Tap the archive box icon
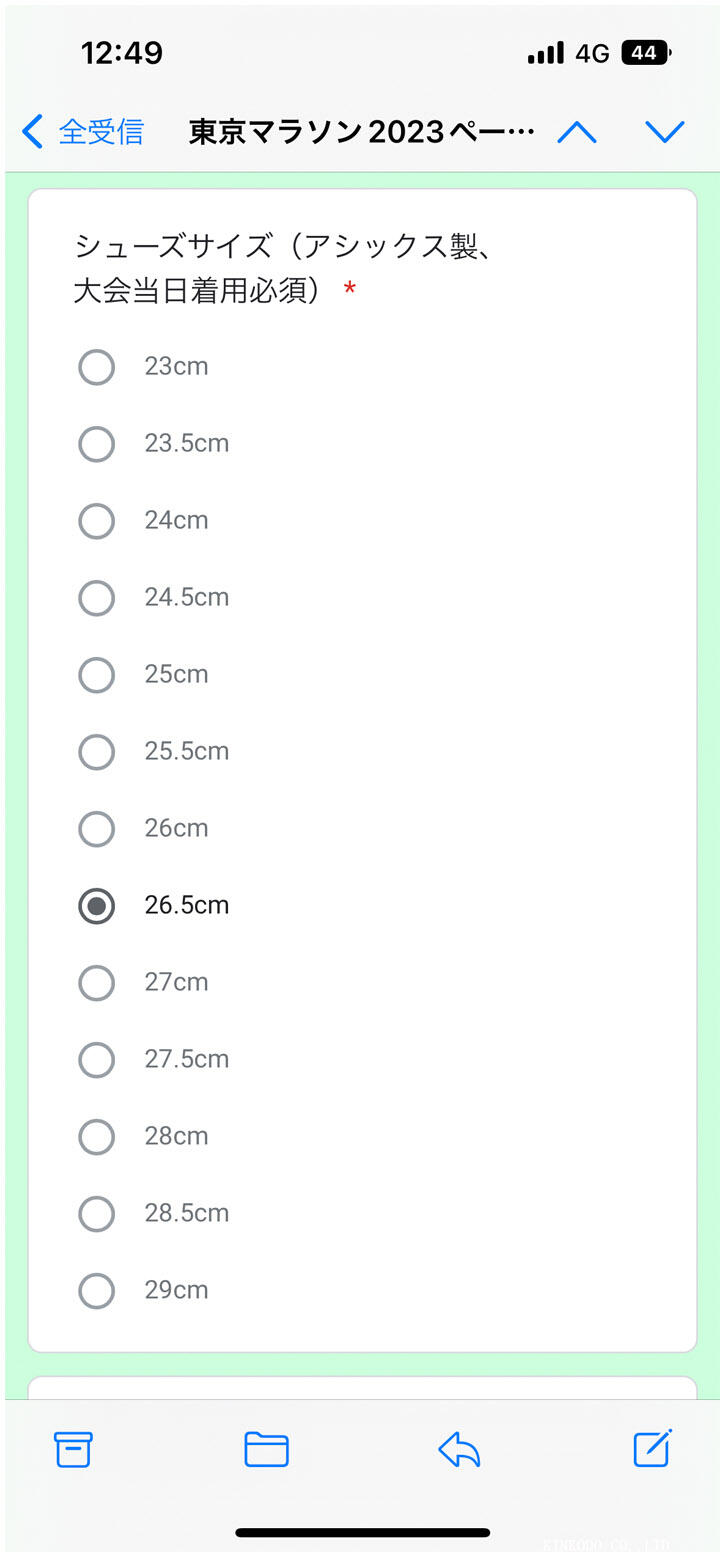Viewport: 725px width, 1558px height. 73,1449
